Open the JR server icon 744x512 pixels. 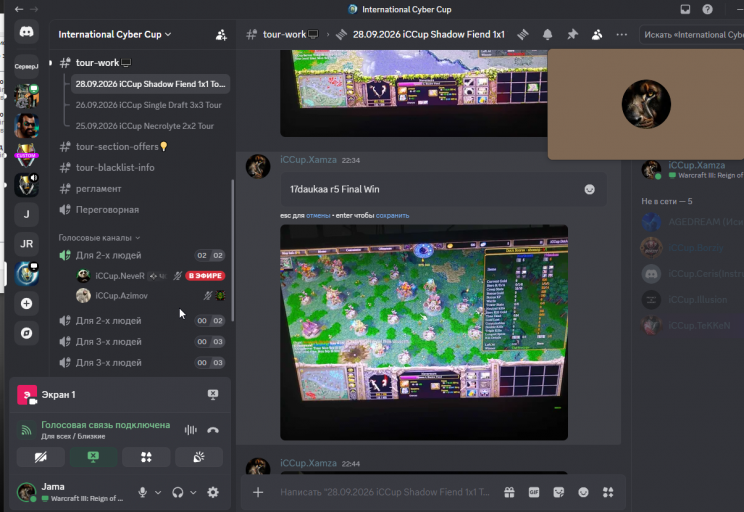pos(27,244)
